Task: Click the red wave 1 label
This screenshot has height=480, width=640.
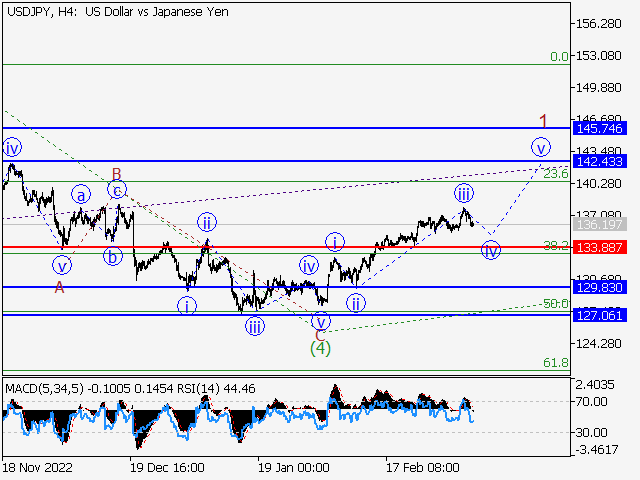Action: 543,121
